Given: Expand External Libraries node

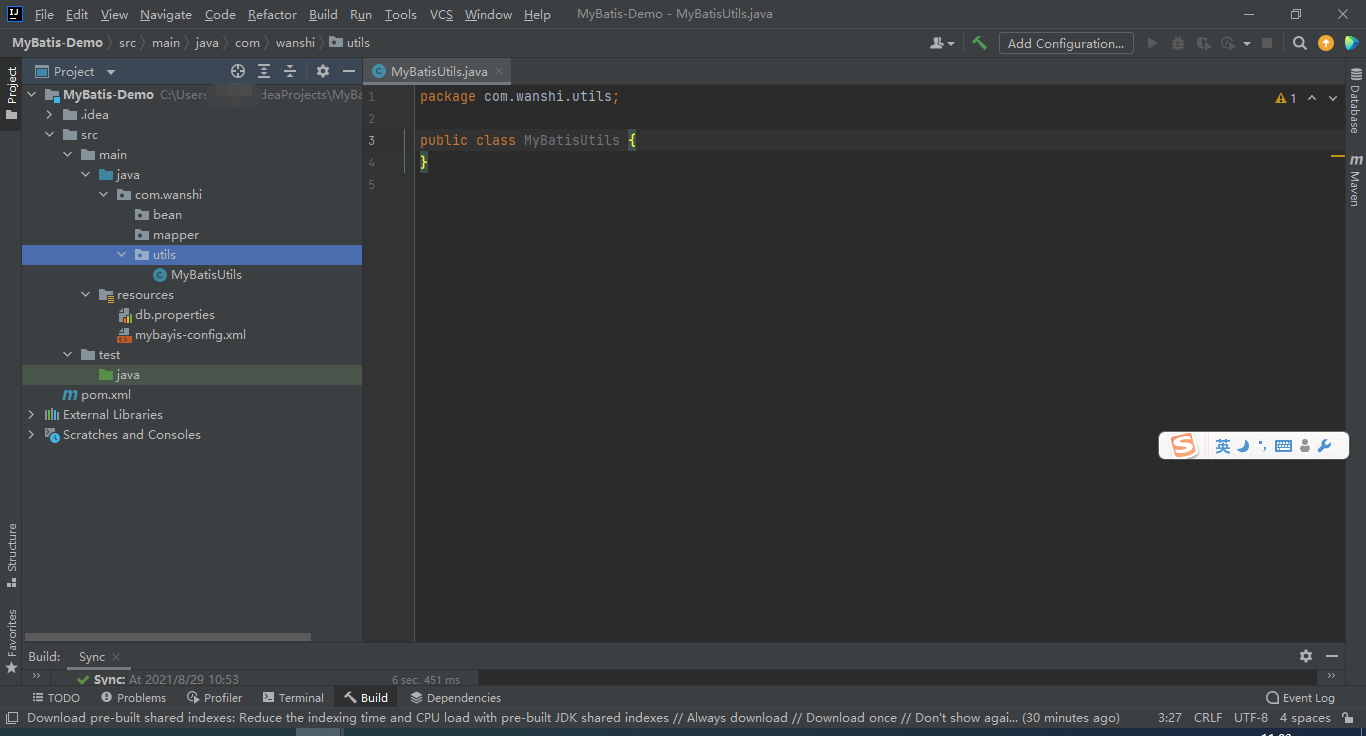Looking at the screenshot, I should pyautogui.click(x=31, y=415).
